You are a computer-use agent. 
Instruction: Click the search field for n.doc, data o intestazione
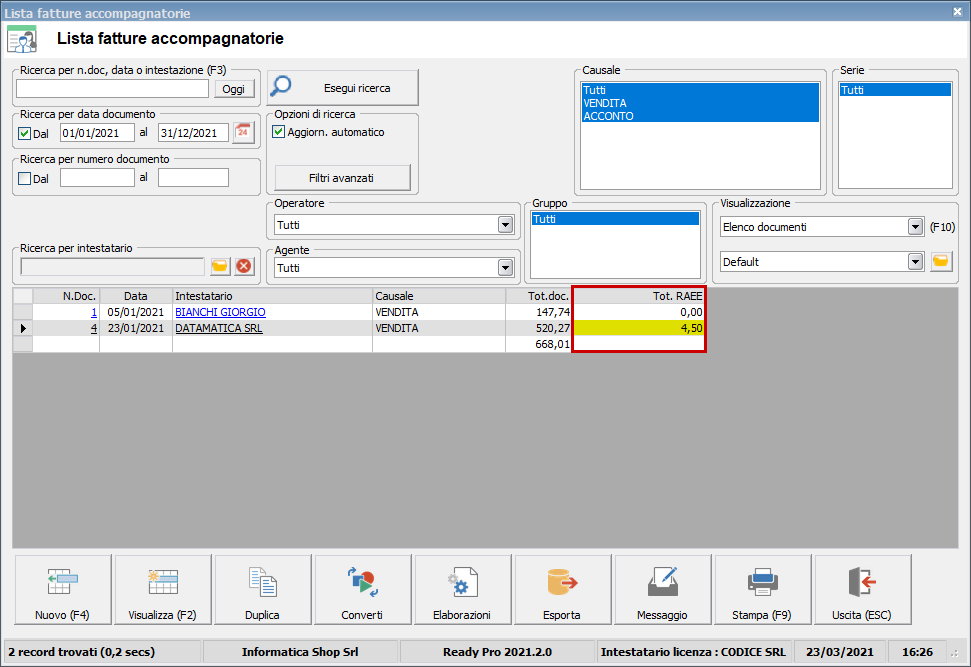coord(112,89)
